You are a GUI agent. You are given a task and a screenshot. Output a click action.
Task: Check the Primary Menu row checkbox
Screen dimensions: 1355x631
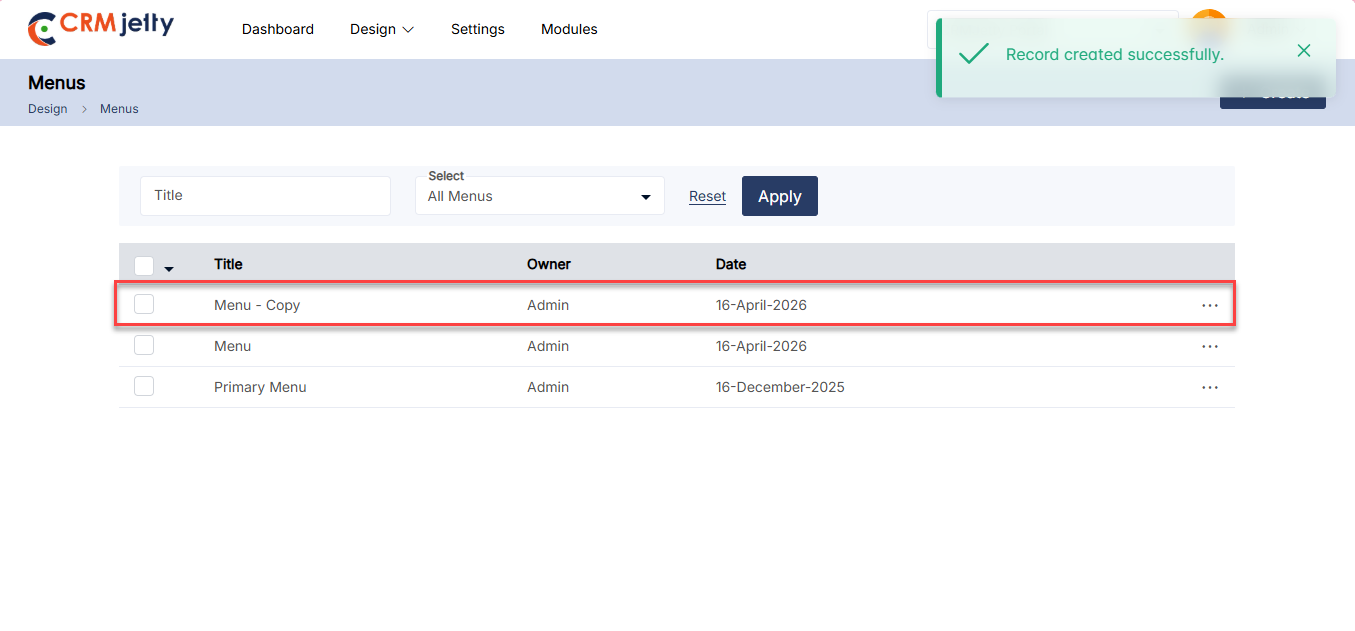(144, 386)
